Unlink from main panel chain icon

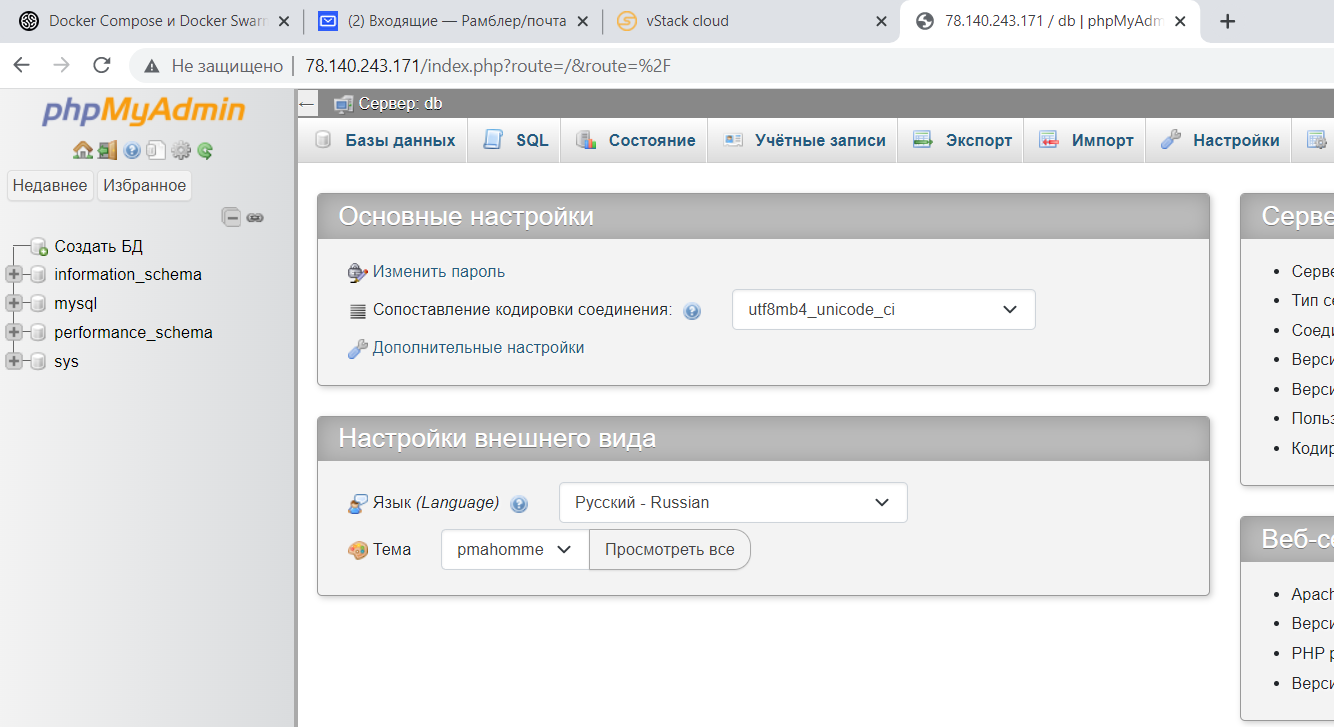255,217
